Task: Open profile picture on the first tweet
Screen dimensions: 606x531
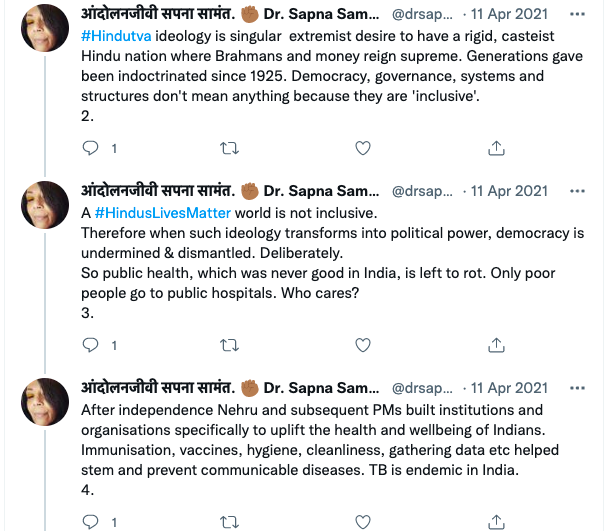Action: (x=44, y=31)
